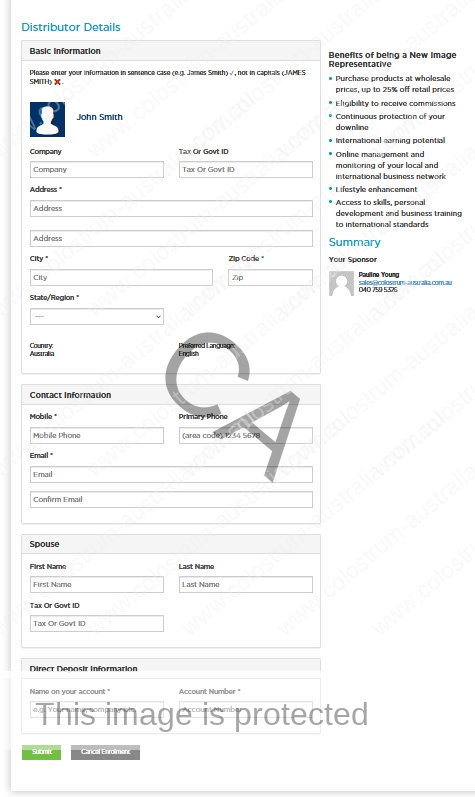Viewport: 475px width, 797px height.
Task: Click the Spouse First Name field
Action: click(x=97, y=585)
